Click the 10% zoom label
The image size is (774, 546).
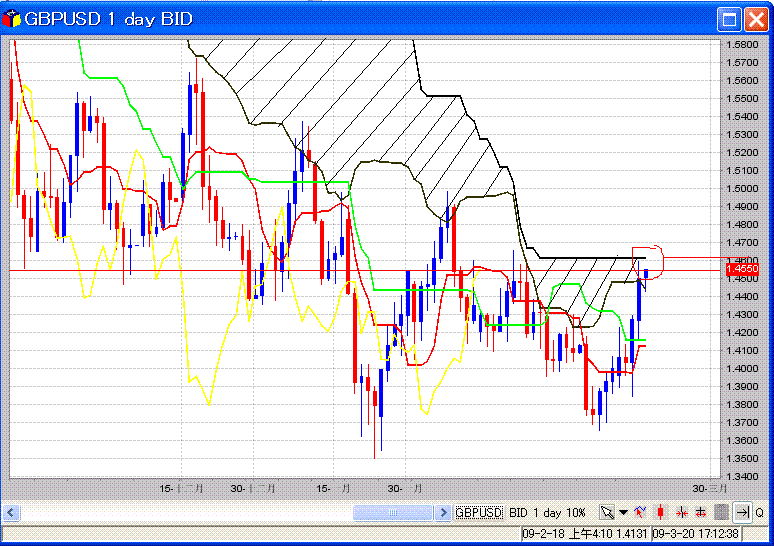(576, 512)
